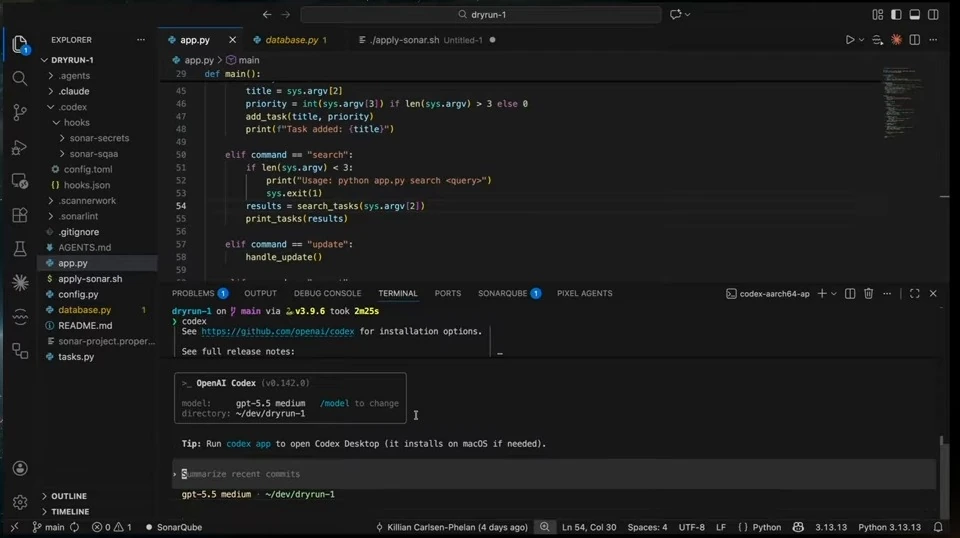Viewport: 960px width, 538px height.
Task: Toggle primary side bar visibility
Action: (x=896, y=14)
